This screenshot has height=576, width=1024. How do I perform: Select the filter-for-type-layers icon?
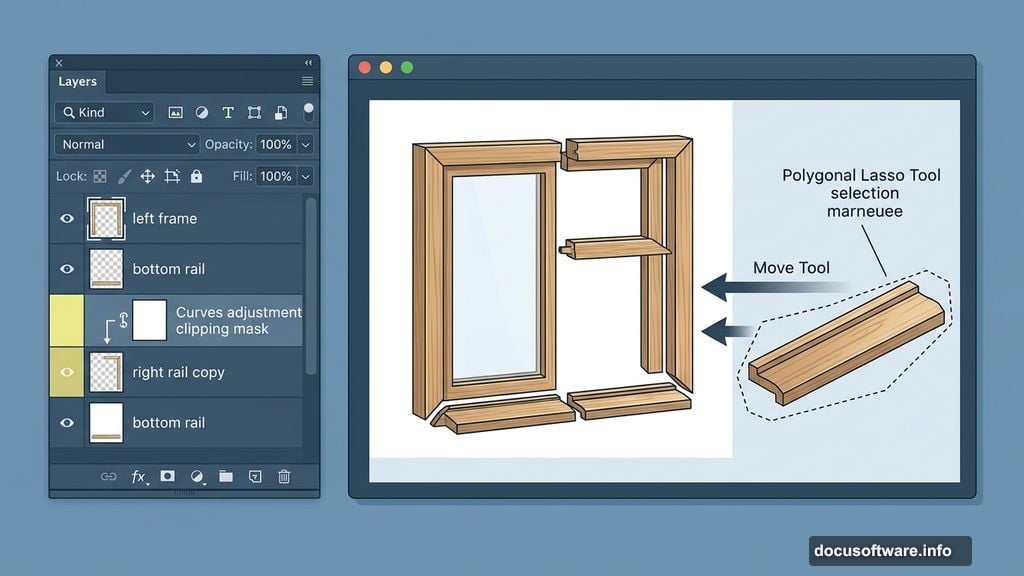point(228,112)
